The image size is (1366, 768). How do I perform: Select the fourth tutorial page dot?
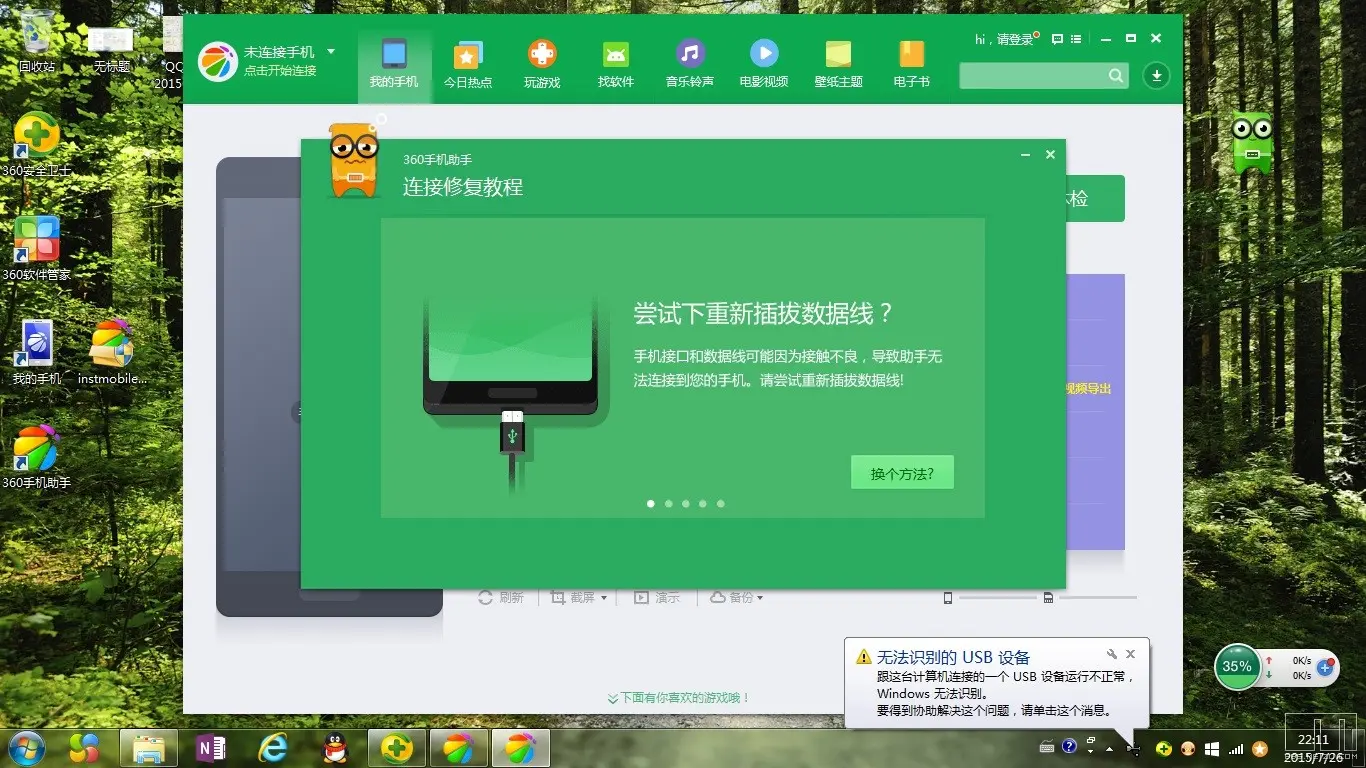(x=702, y=504)
